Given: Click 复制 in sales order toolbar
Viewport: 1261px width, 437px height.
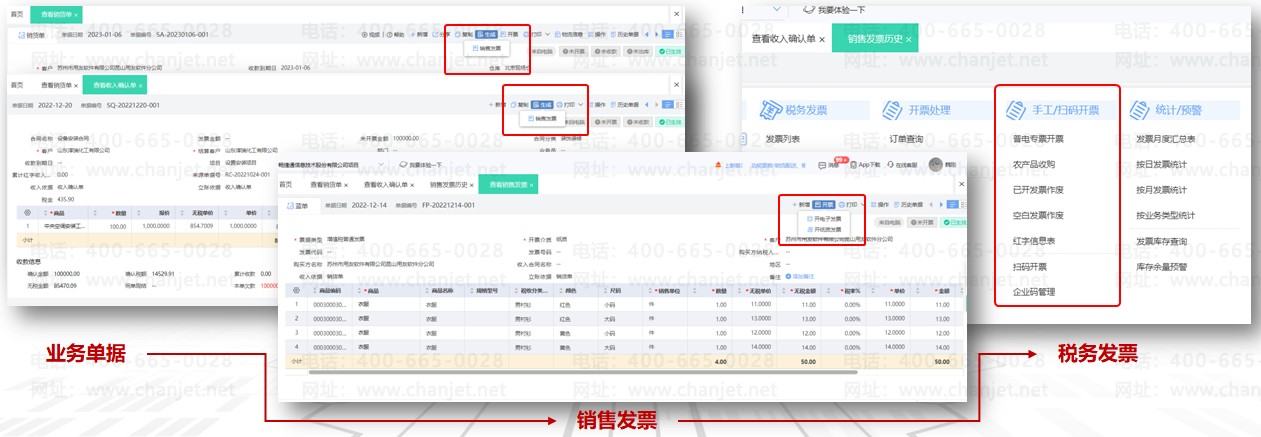Looking at the screenshot, I should [464, 34].
